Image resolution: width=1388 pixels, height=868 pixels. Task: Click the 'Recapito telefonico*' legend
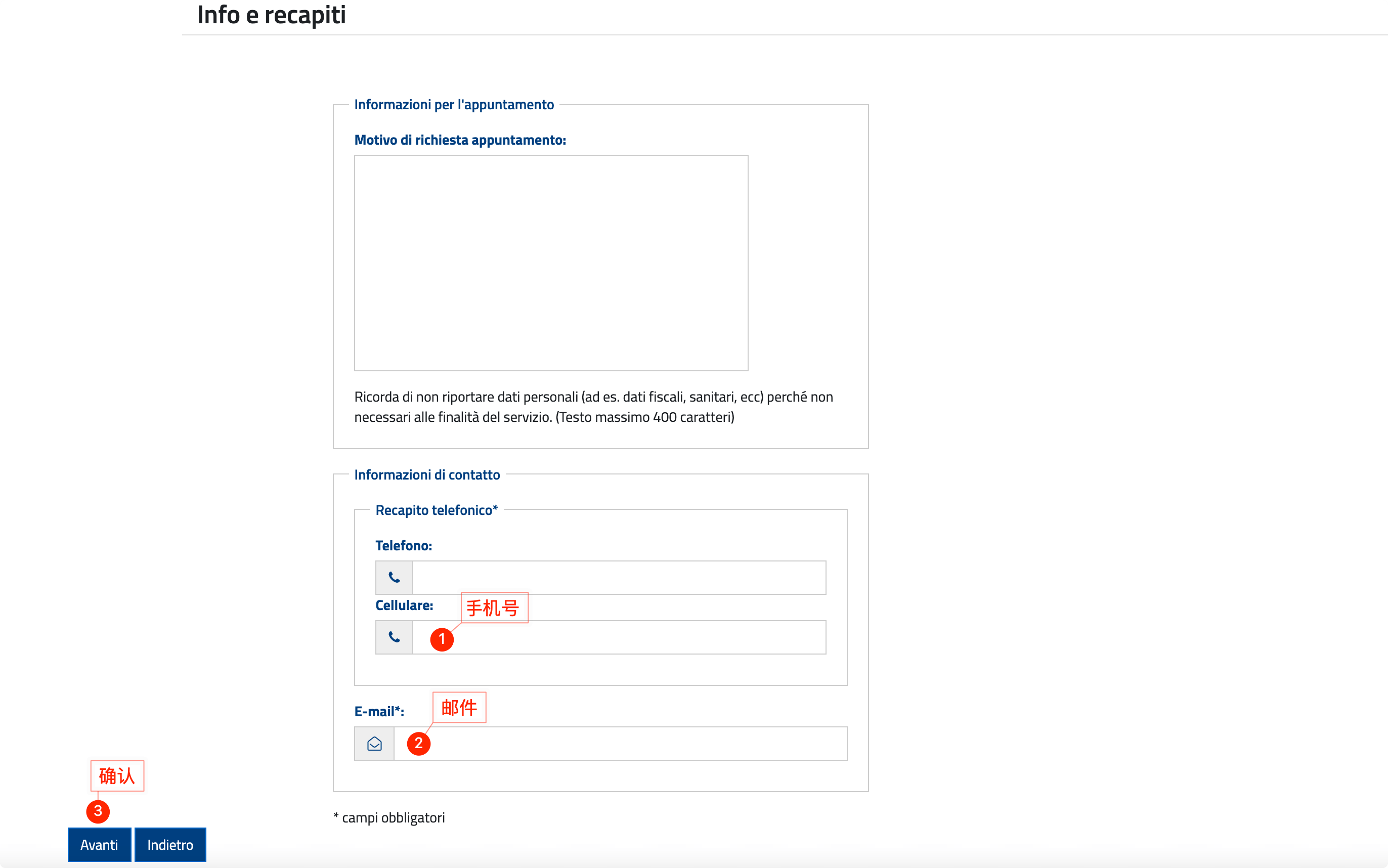[x=437, y=510]
